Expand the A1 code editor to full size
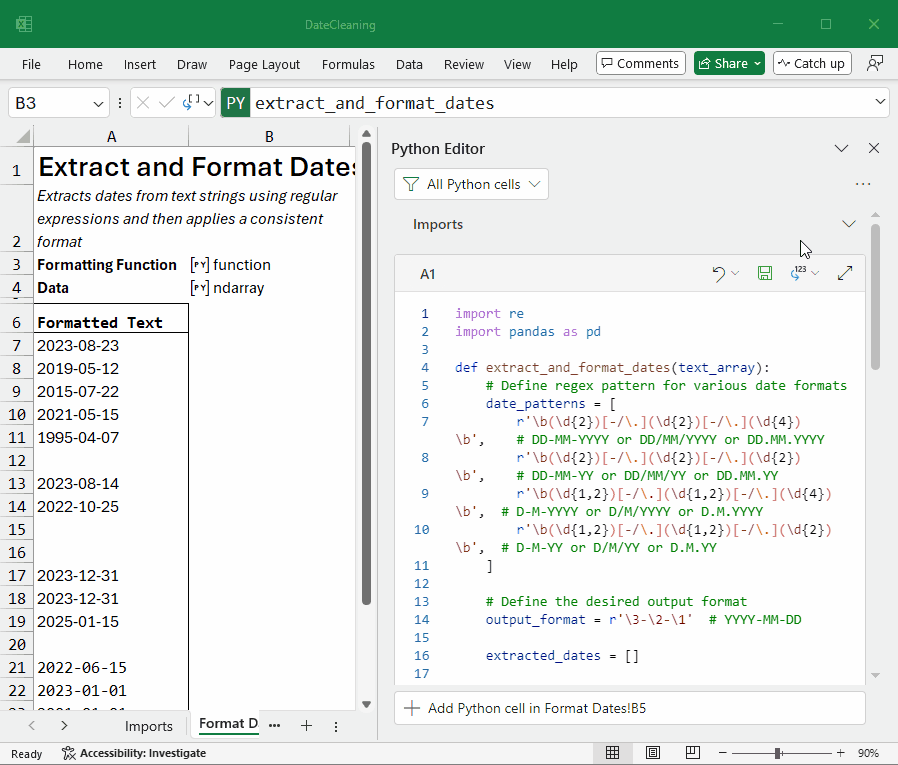The image size is (898, 765). pos(845,273)
